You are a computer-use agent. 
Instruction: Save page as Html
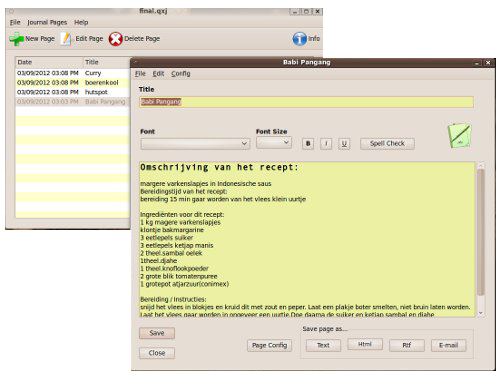click(x=365, y=344)
